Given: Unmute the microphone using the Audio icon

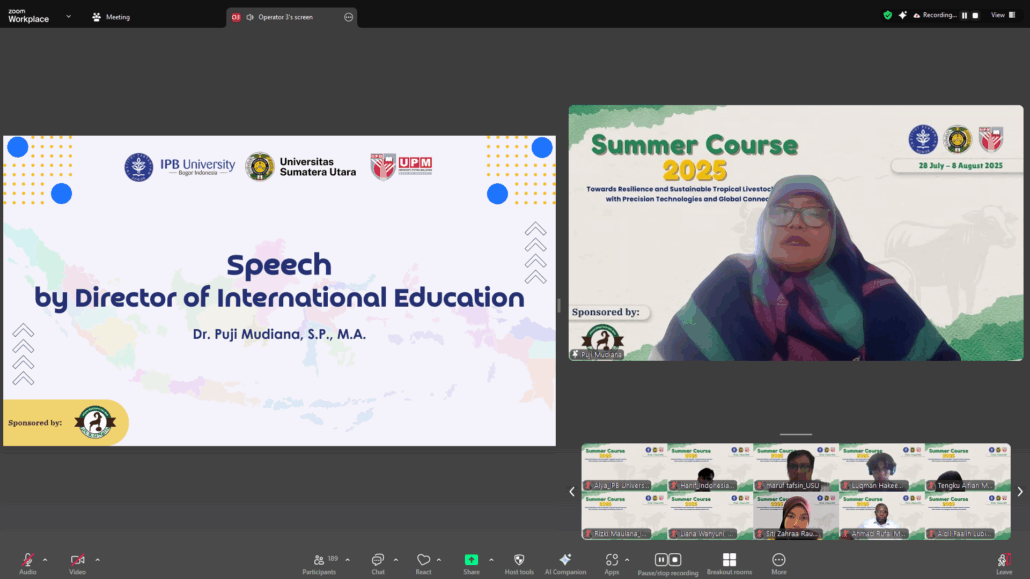Looking at the screenshot, I should click(28, 560).
